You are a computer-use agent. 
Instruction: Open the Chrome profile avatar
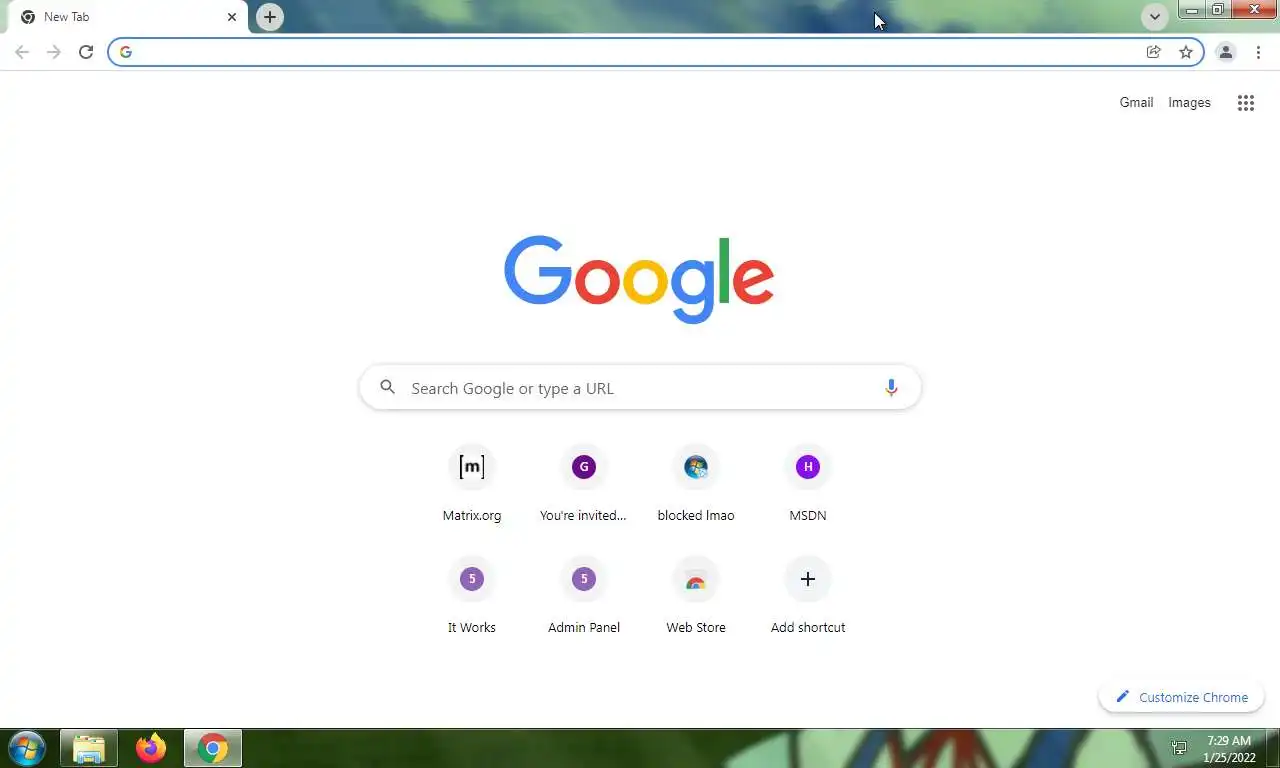pyautogui.click(x=1225, y=52)
